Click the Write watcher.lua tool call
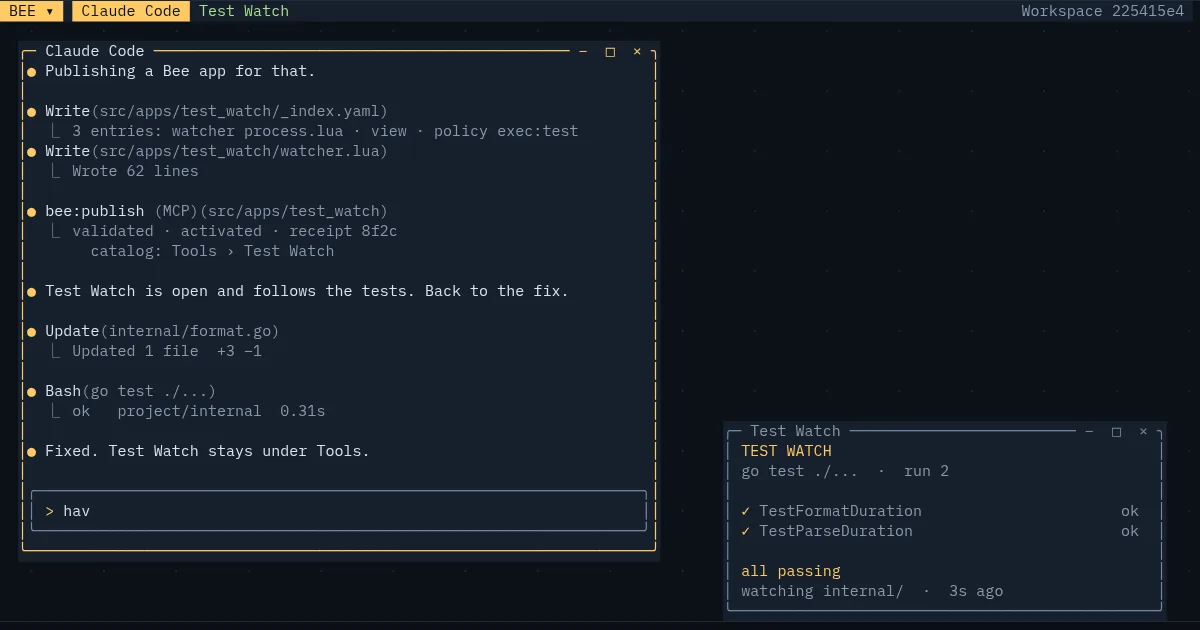This screenshot has width=1200, height=630. click(216, 151)
